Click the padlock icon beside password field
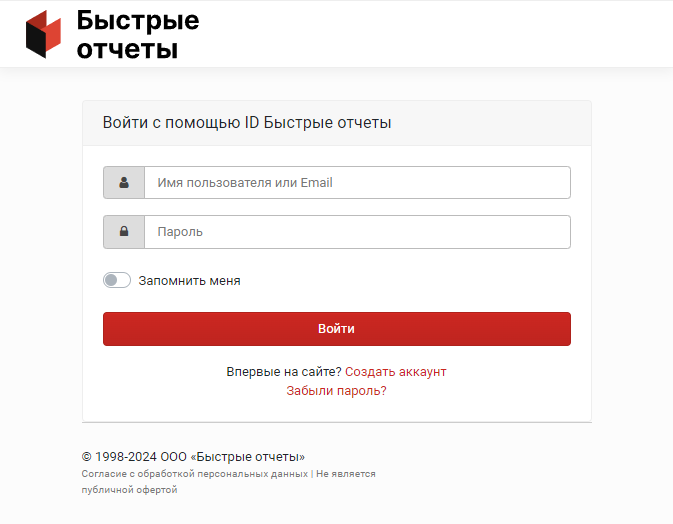The width and height of the screenshot is (673, 524). coord(124,232)
